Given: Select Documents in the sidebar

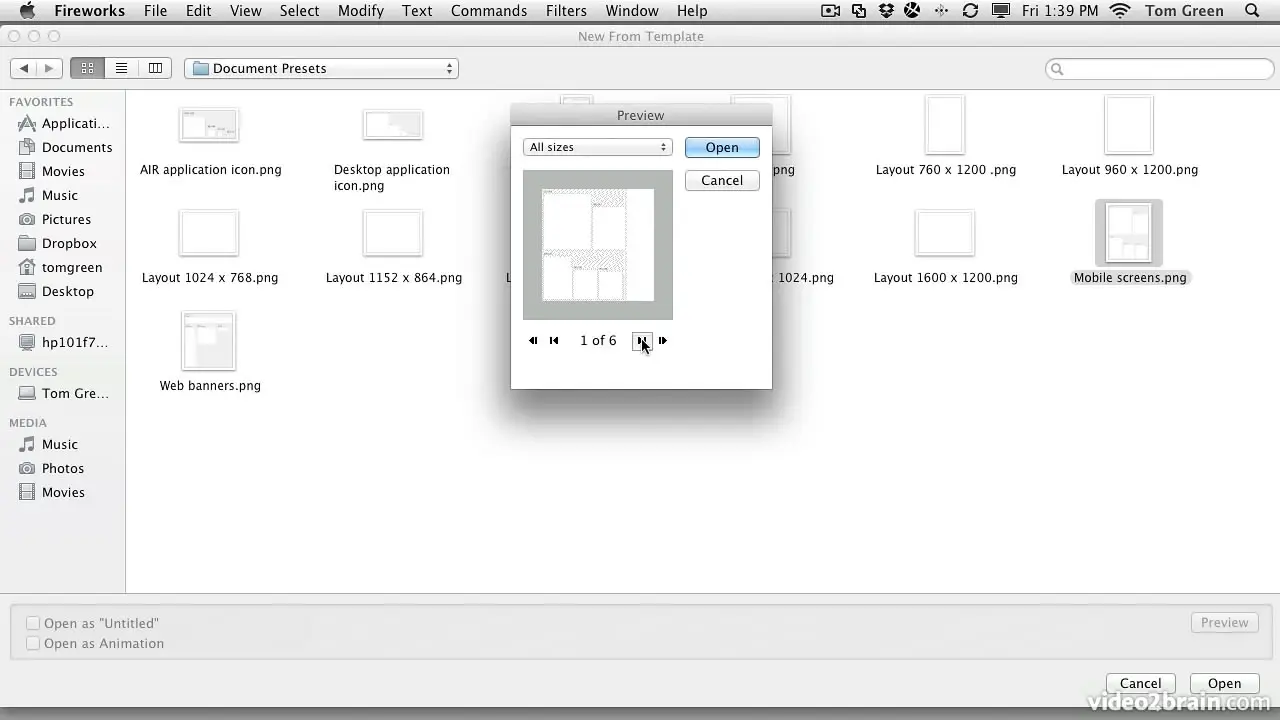Looking at the screenshot, I should coord(64,147).
